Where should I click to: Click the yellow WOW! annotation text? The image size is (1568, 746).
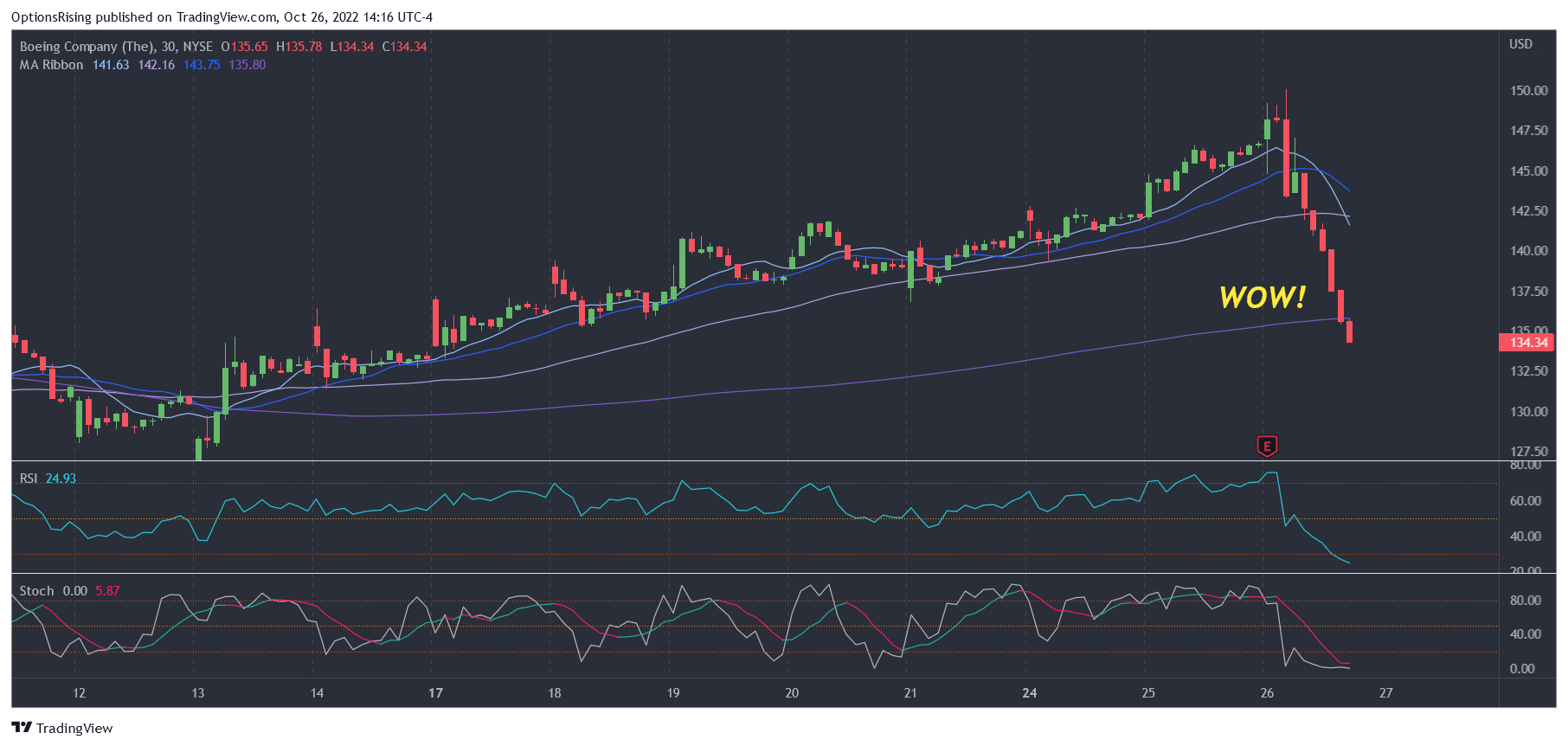click(1263, 298)
